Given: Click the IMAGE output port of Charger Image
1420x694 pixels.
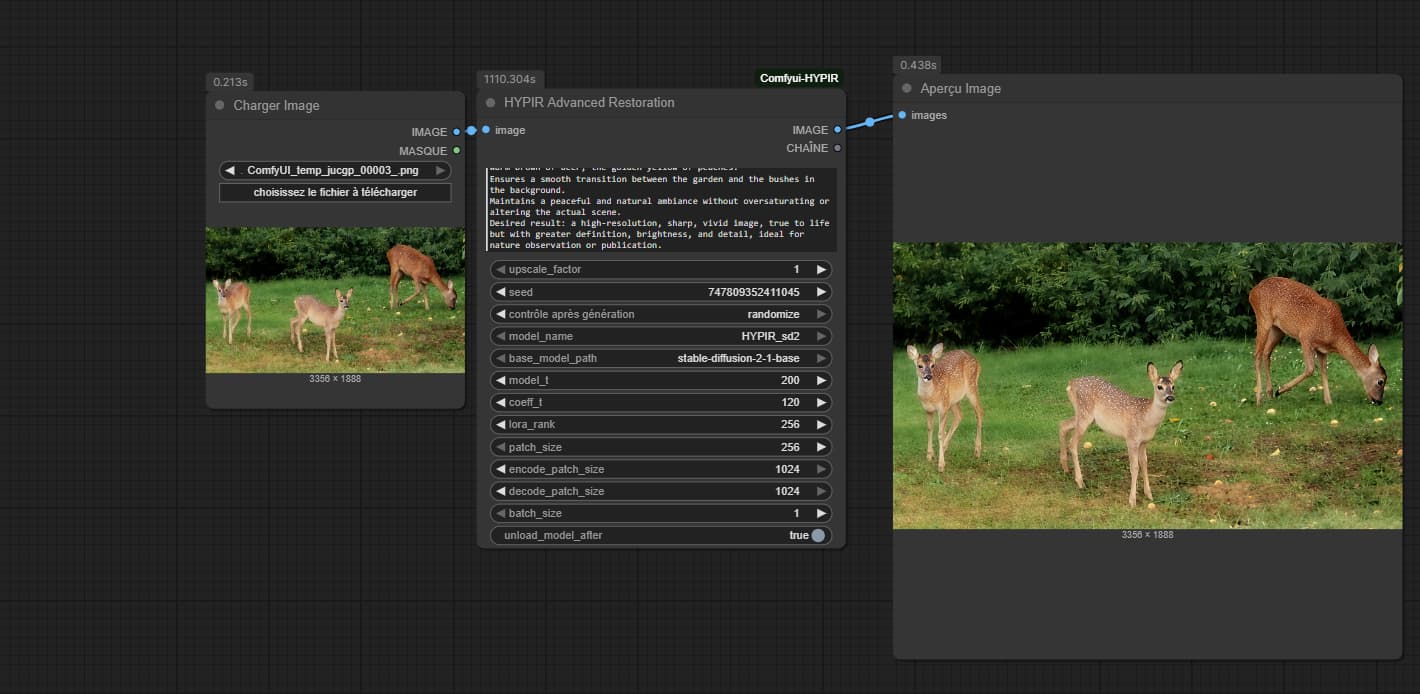Looking at the screenshot, I should [456, 132].
